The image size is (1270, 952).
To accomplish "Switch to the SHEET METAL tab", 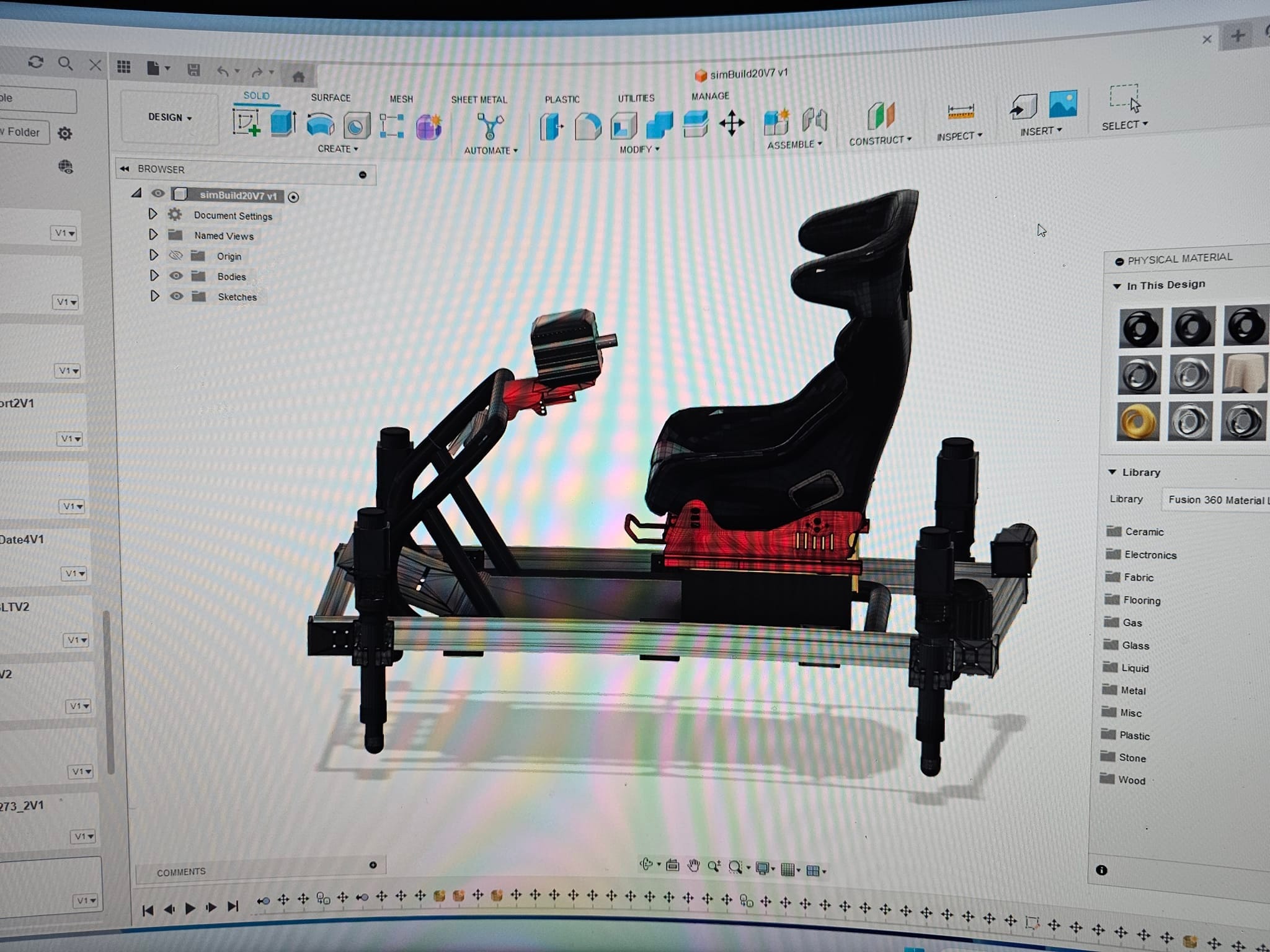I will [479, 99].
